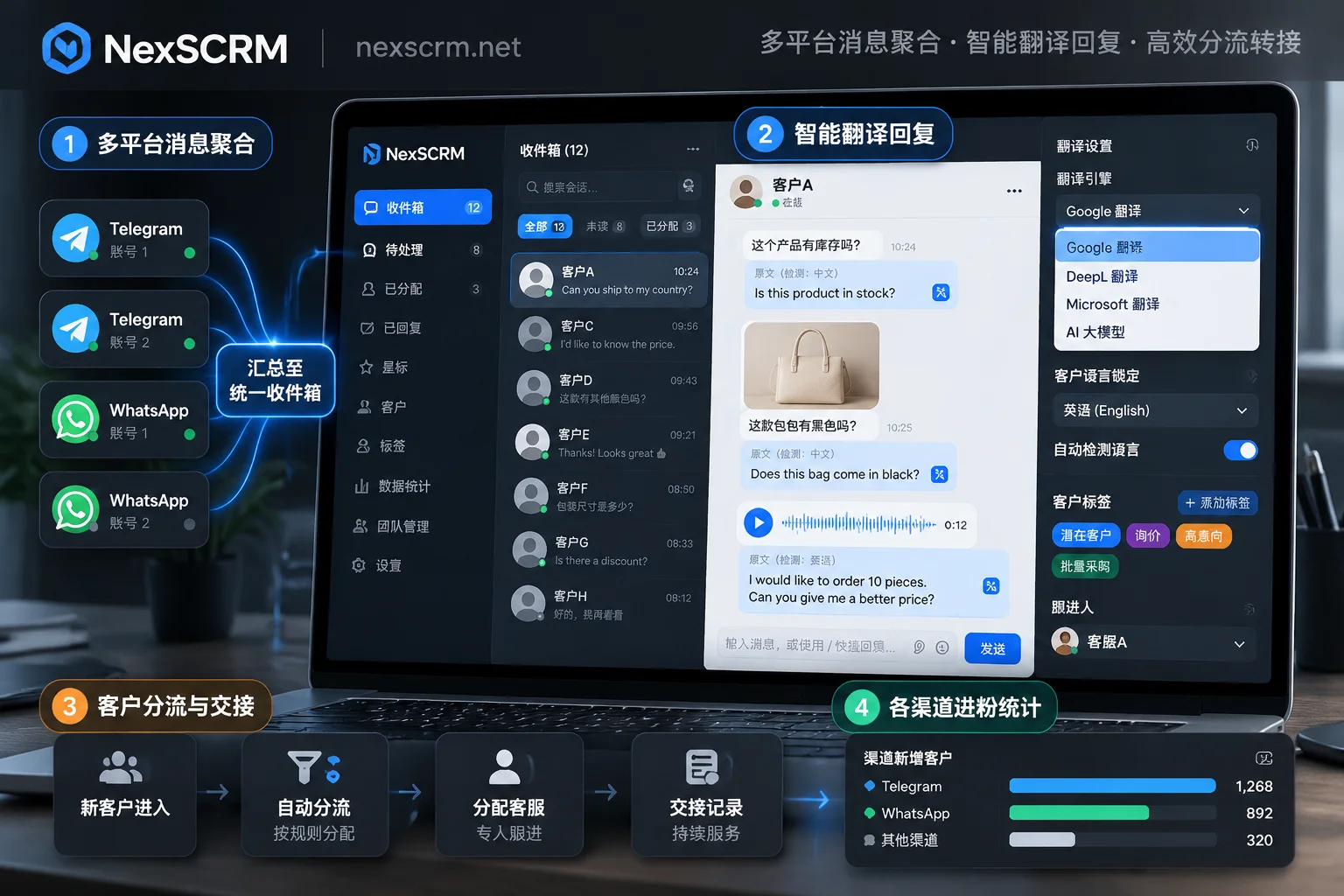
Task: Toggle the 自动检测语言 switch
Action: coord(1240,450)
